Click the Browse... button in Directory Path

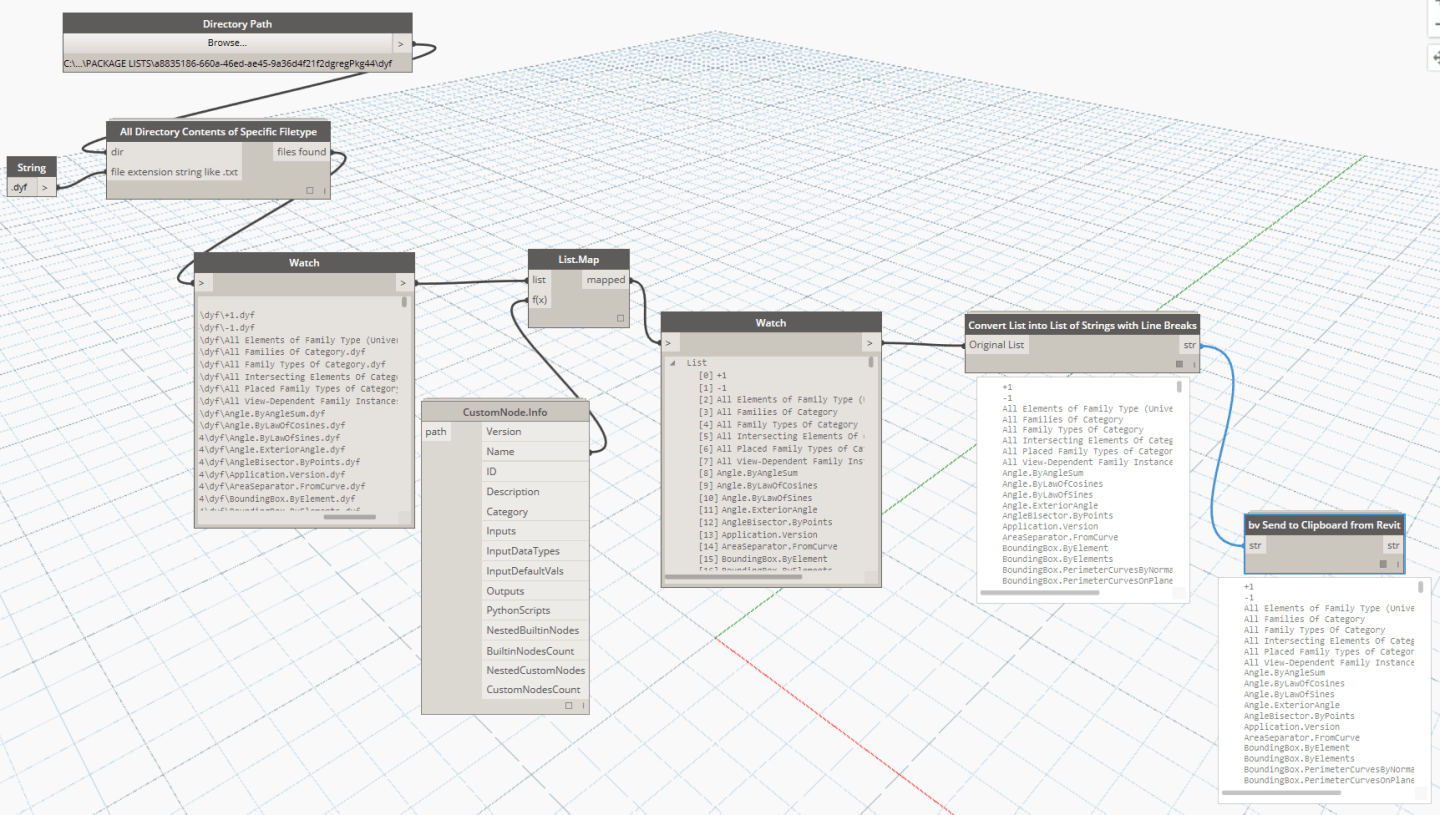(x=227, y=43)
